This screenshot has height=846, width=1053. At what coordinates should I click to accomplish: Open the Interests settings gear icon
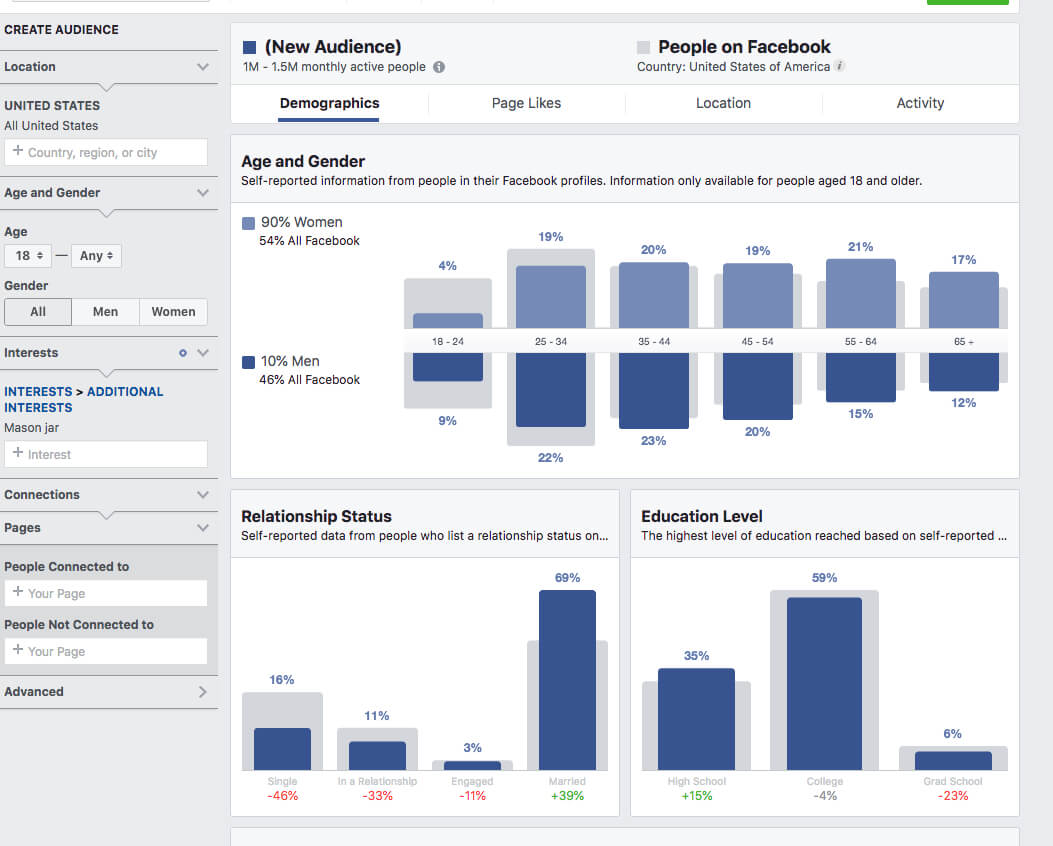click(x=183, y=352)
